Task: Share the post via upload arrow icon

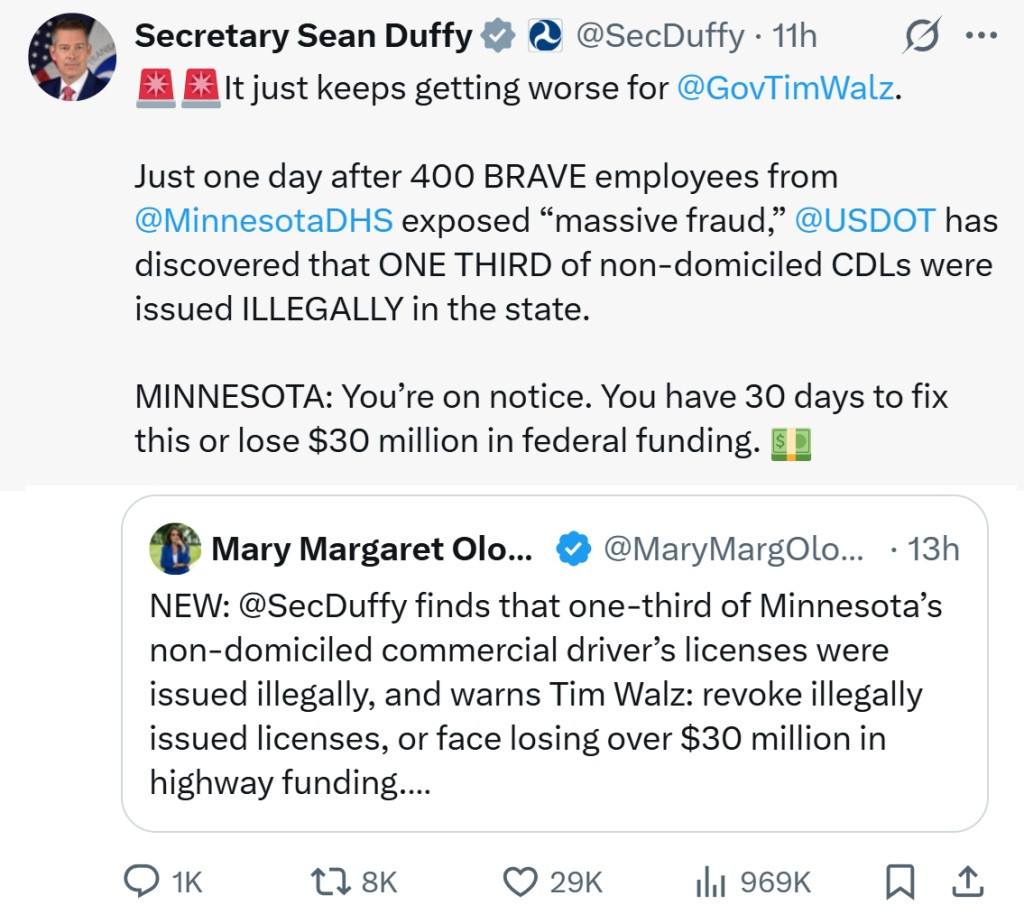Action: [966, 881]
